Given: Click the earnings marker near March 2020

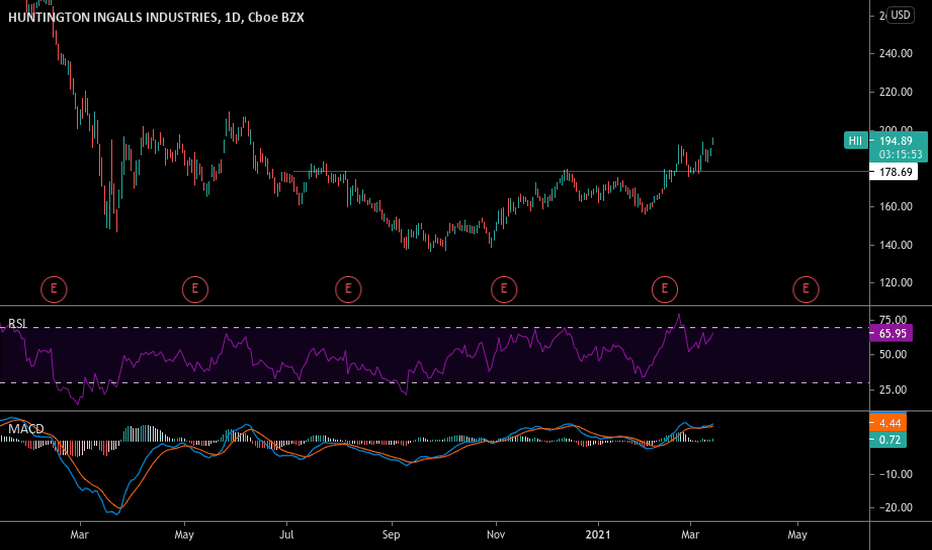Looking at the screenshot, I should (53, 290).
